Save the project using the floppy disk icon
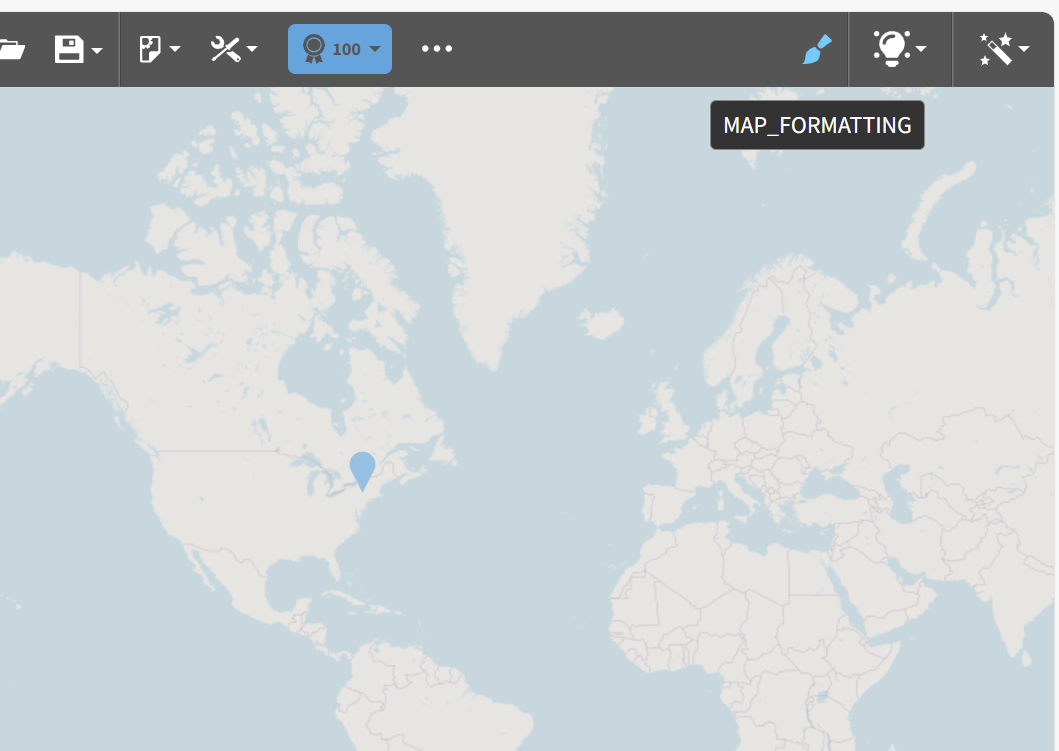Screen dimensions: 1059x751 click(x=70, y=47)
